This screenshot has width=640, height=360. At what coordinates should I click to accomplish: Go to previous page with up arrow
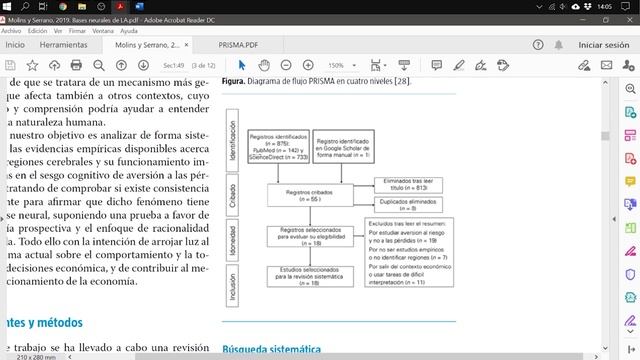coord(121,65)
